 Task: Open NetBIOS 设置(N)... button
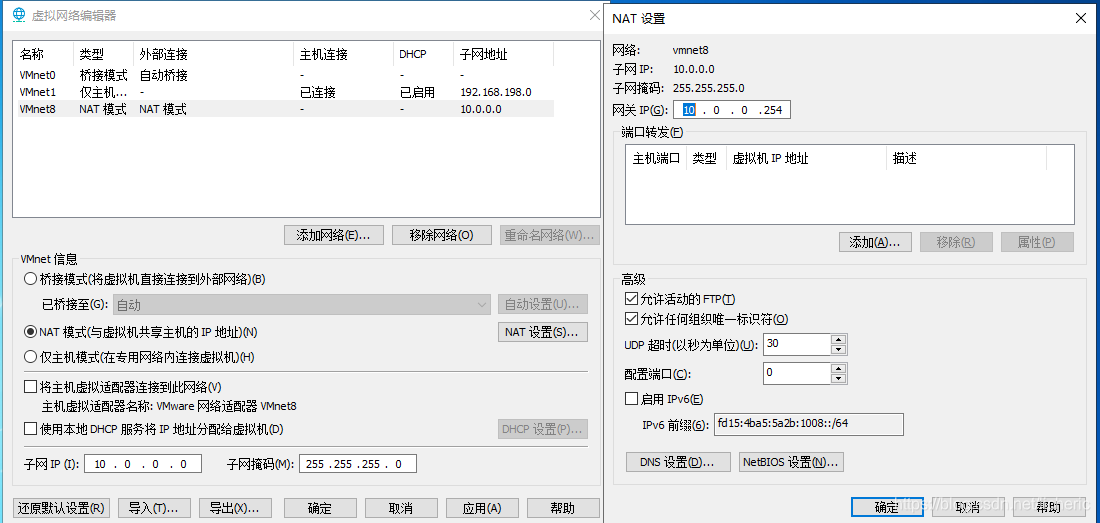point(791,462)
